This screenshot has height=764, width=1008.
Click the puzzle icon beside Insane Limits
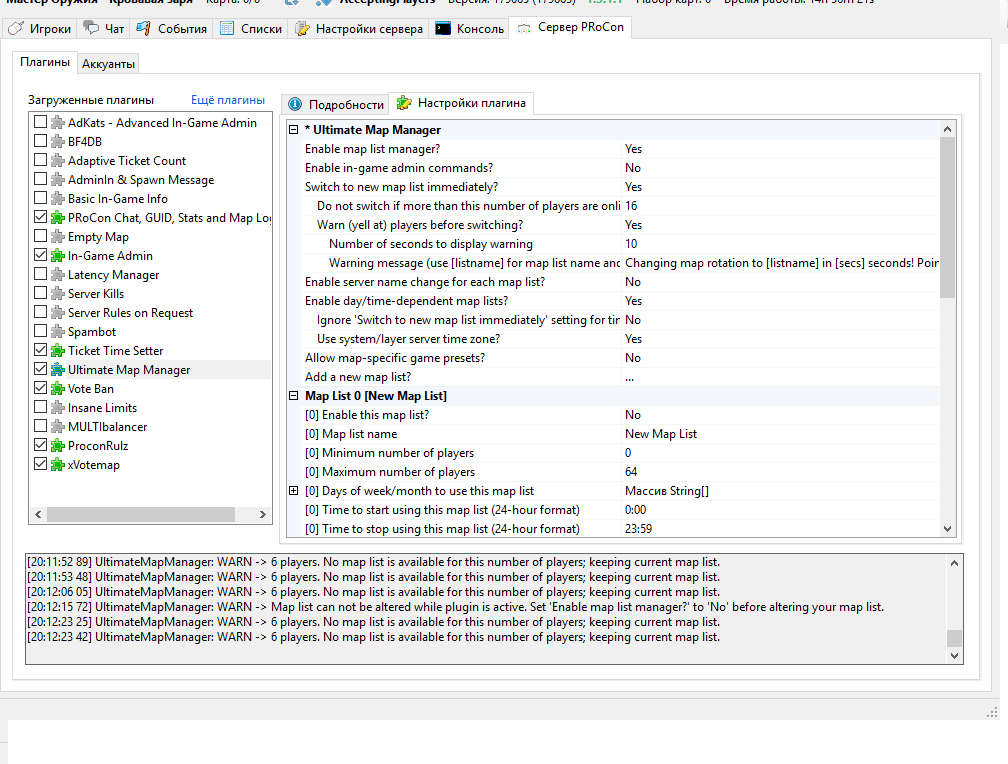(57, 408)
